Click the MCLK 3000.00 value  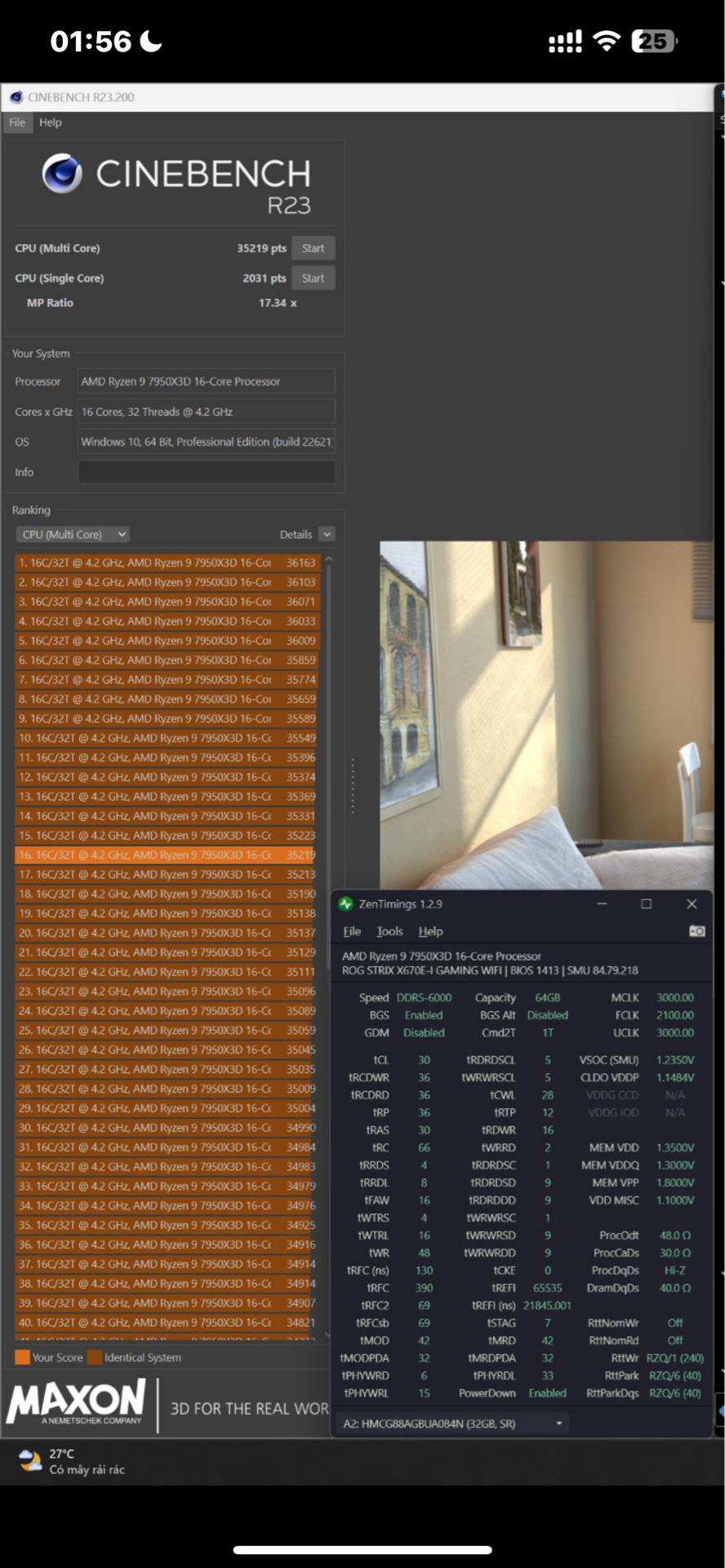point(675,998)
